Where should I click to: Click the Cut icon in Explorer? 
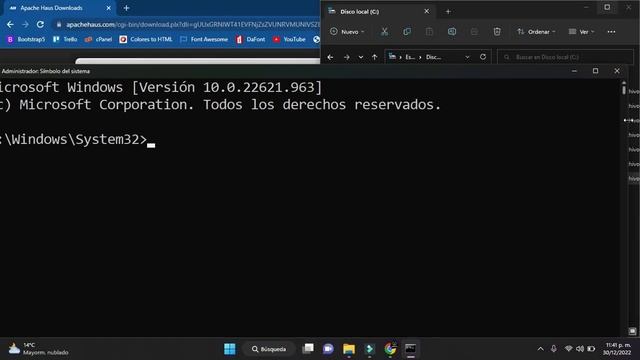384,32
